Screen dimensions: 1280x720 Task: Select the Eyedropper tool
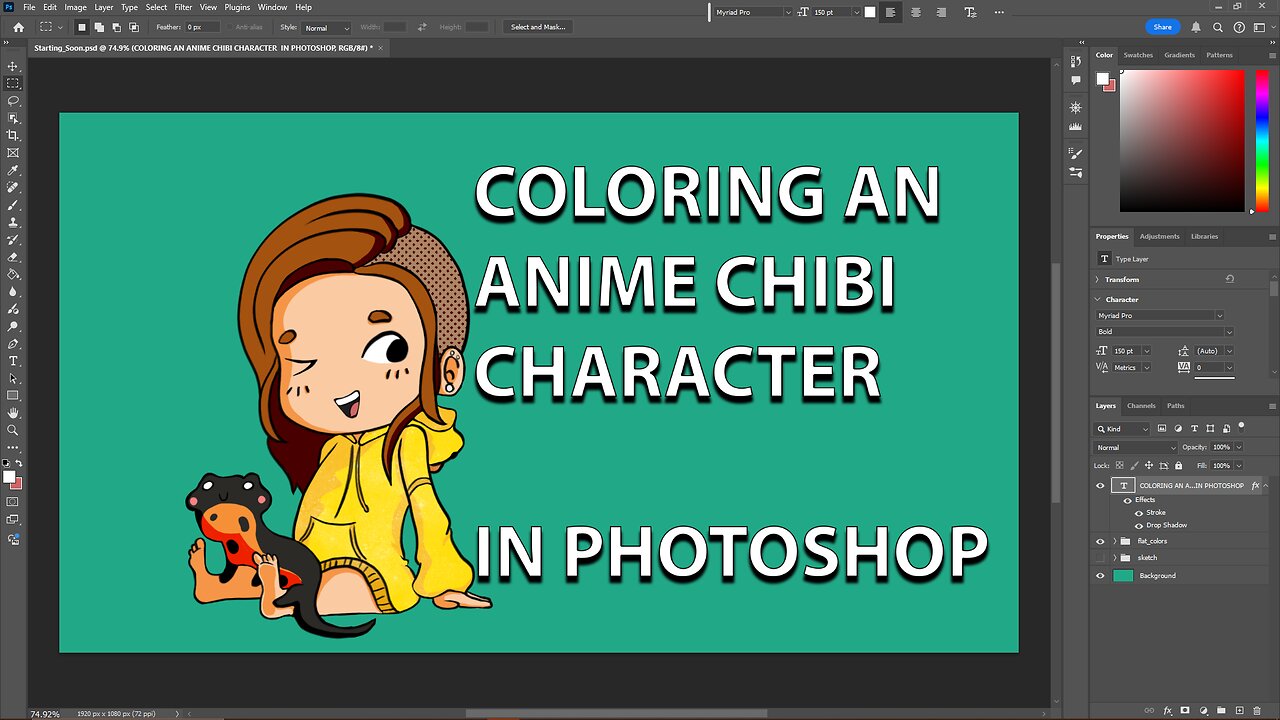pos(13,170)
